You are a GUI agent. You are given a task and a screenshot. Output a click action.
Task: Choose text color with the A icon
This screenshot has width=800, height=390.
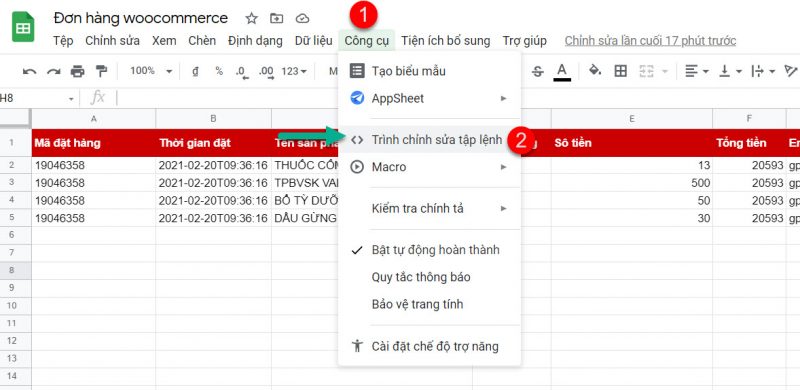562,71
